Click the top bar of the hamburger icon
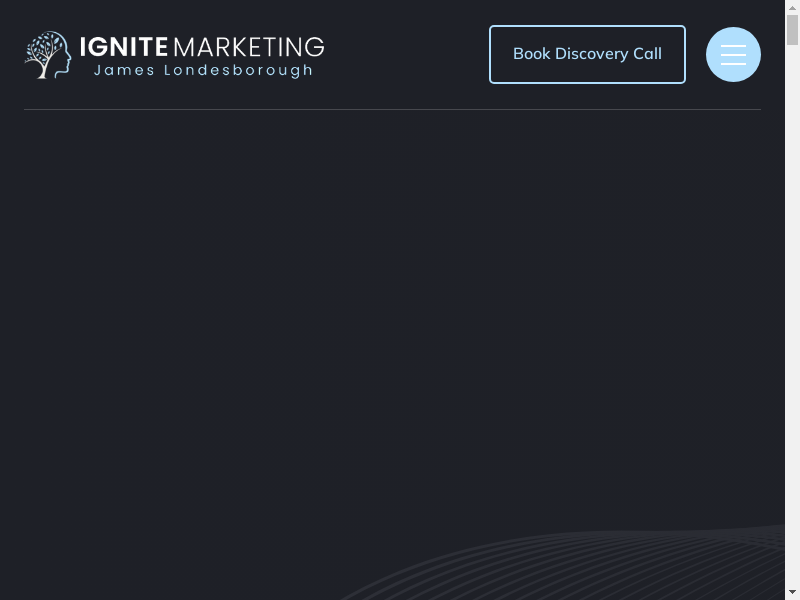The image size is (800, 600). pyautogui.click(x=733, y=45)
